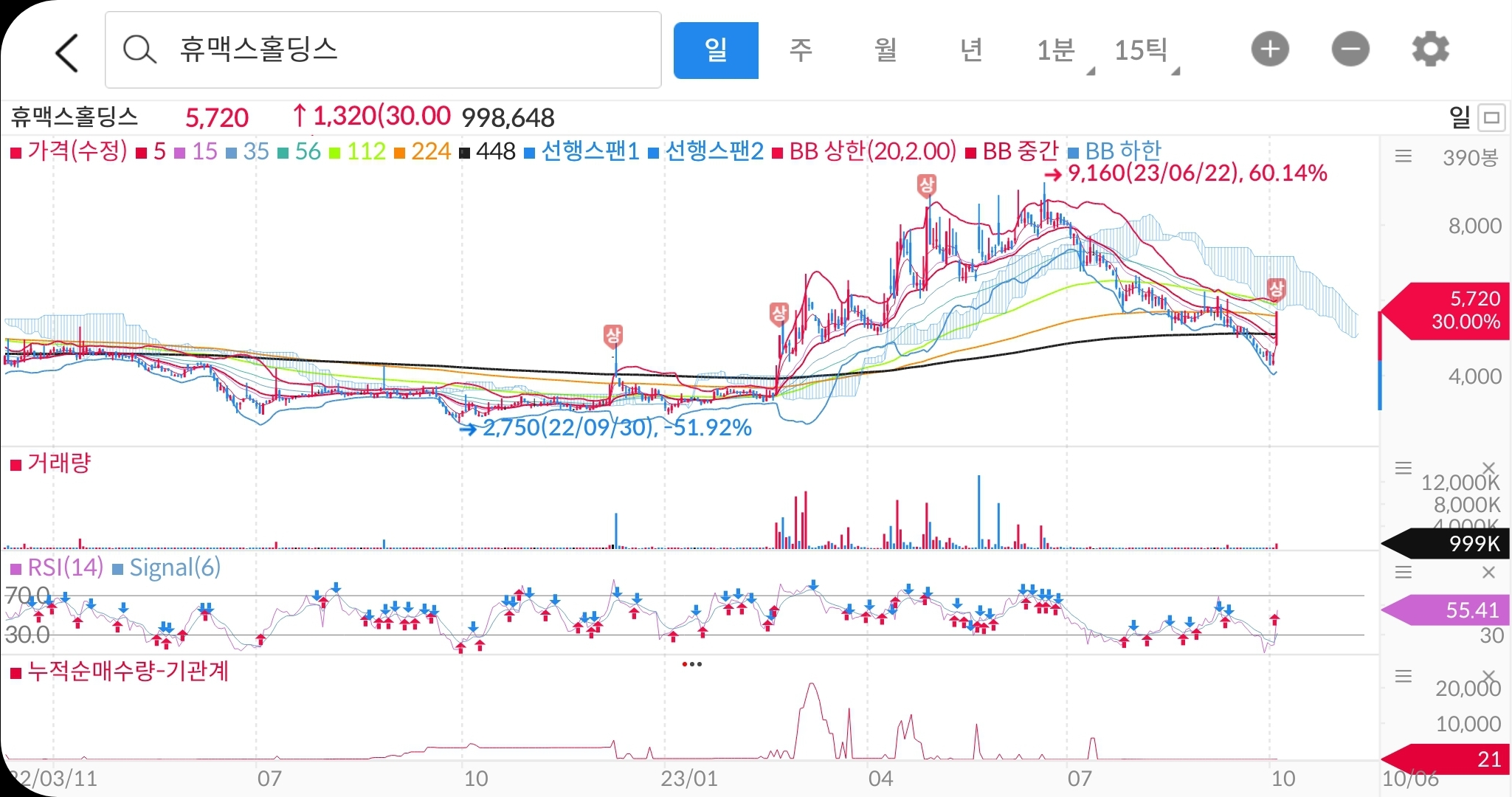Image resolution: width=1512 pixels, height=797 pixels.
Task: Tap the 5,720 30.00% current price tag
Action: coord(1445,311)
